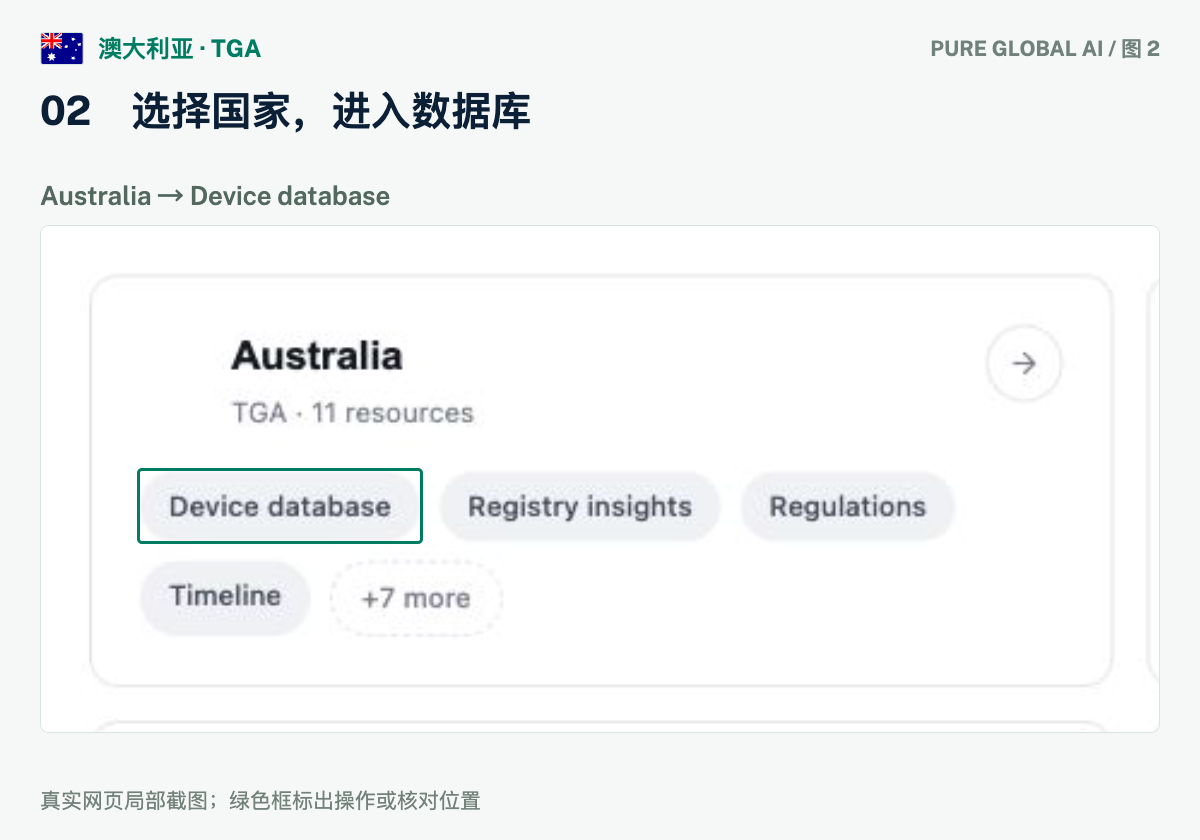Click the TGA · 11 resources text
Screen dimensions: 1200x840
pyautogui.click(x=353, y=413)
